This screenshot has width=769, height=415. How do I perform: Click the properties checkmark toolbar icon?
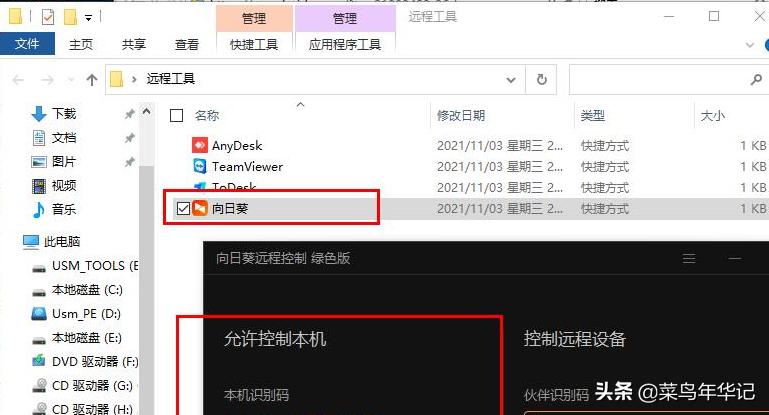click(x=48, y=18)
